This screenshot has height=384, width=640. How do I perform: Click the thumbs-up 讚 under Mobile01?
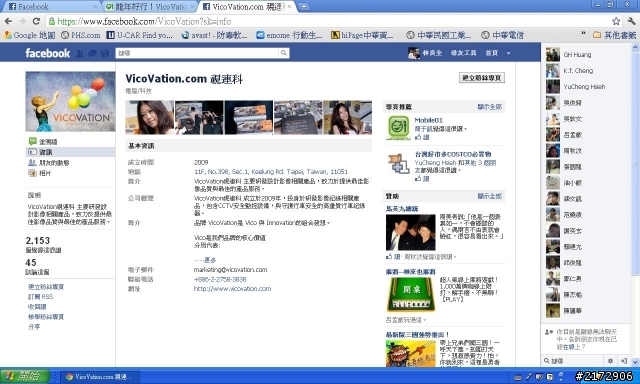pyautogui.click(x=422, y=138)
